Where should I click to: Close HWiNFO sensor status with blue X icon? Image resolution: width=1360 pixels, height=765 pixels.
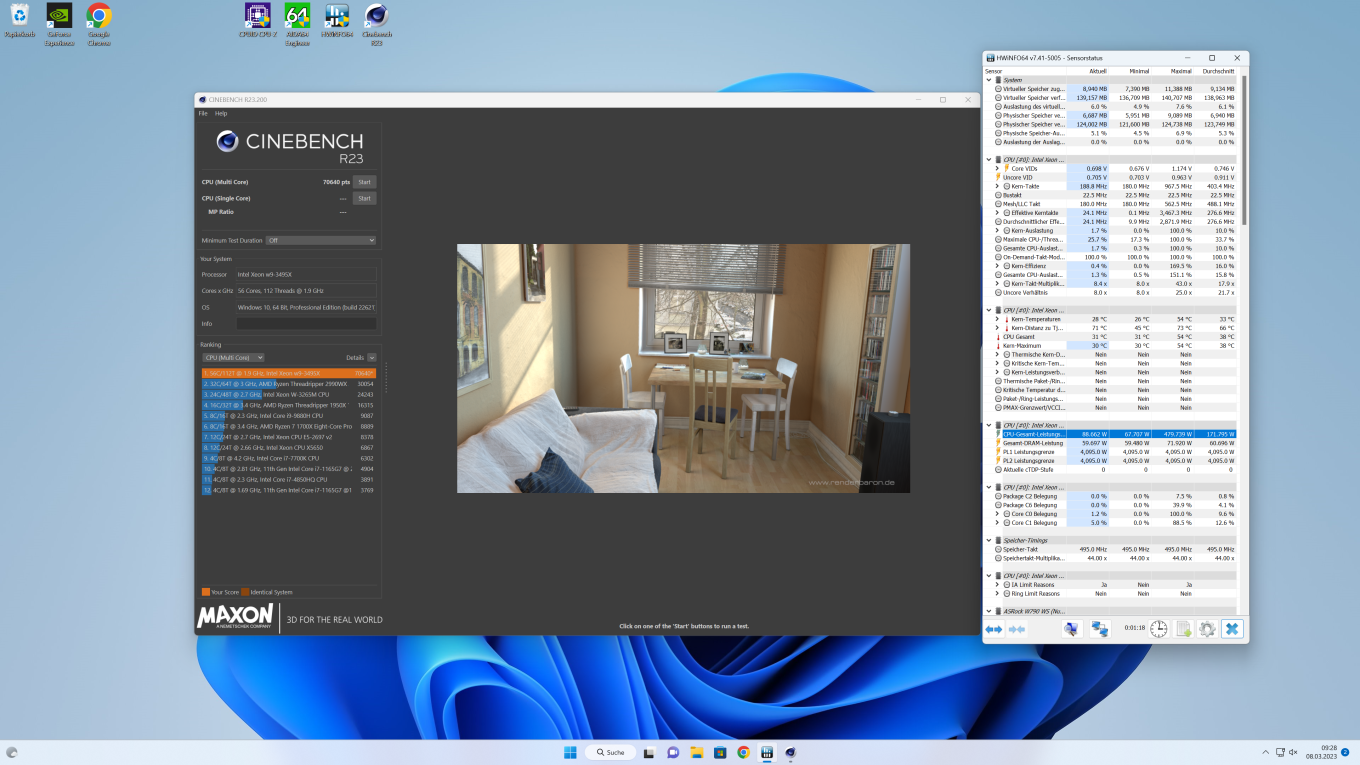pyautogui.click(x=1232, y=629)
